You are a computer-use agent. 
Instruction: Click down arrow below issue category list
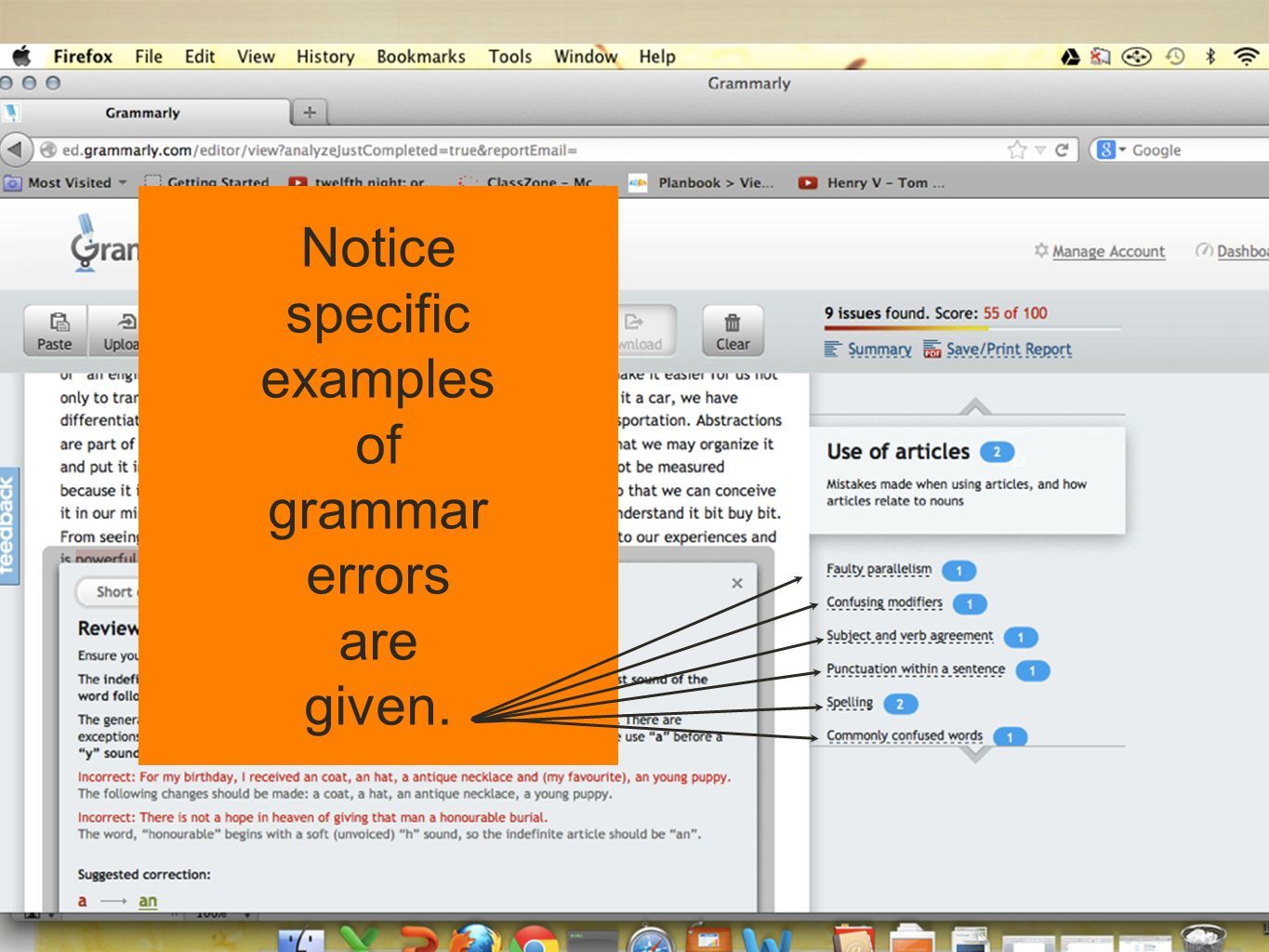975,755
